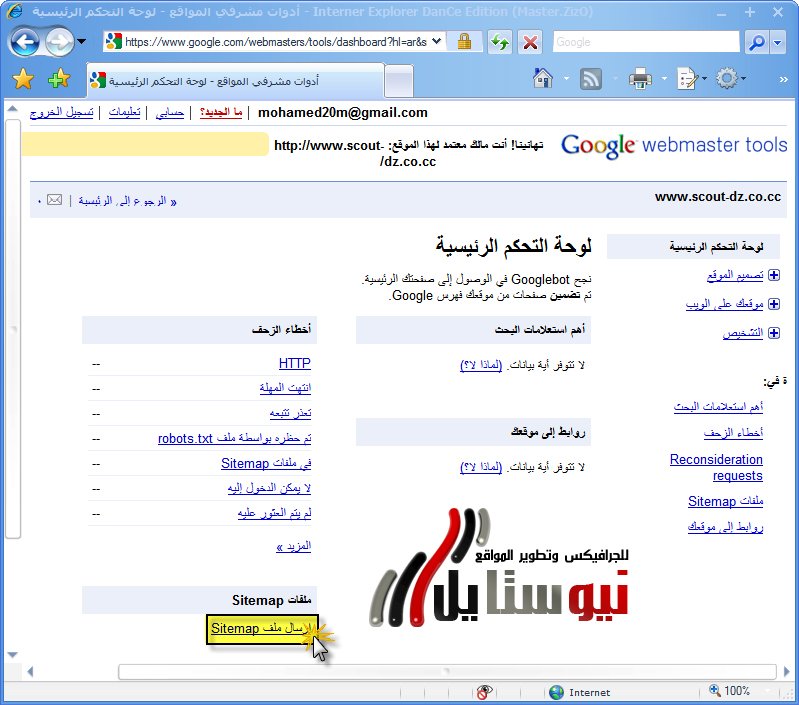Open the تصميم الموقع sidebar link
The width and height of the screenshot is (799, 705).
click(x=735, y=276)
